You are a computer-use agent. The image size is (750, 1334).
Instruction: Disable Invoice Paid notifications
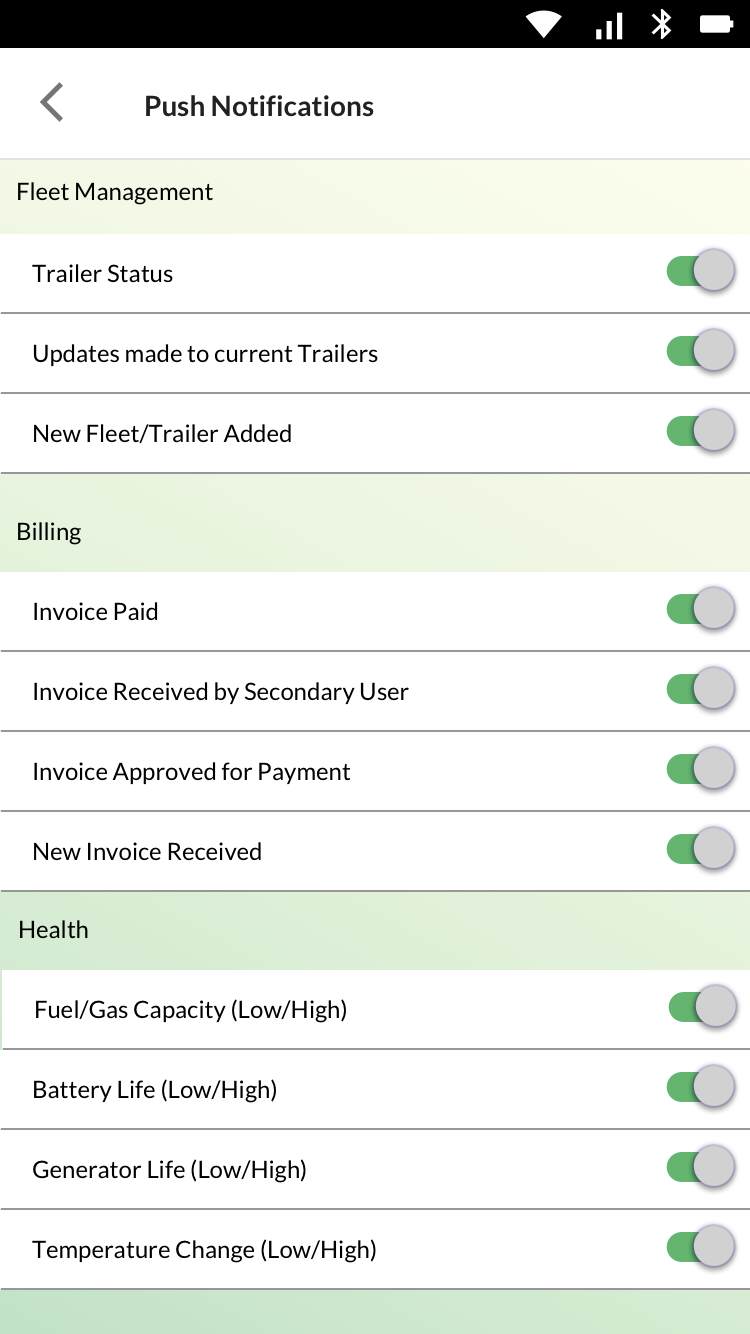tap(700, 609)
